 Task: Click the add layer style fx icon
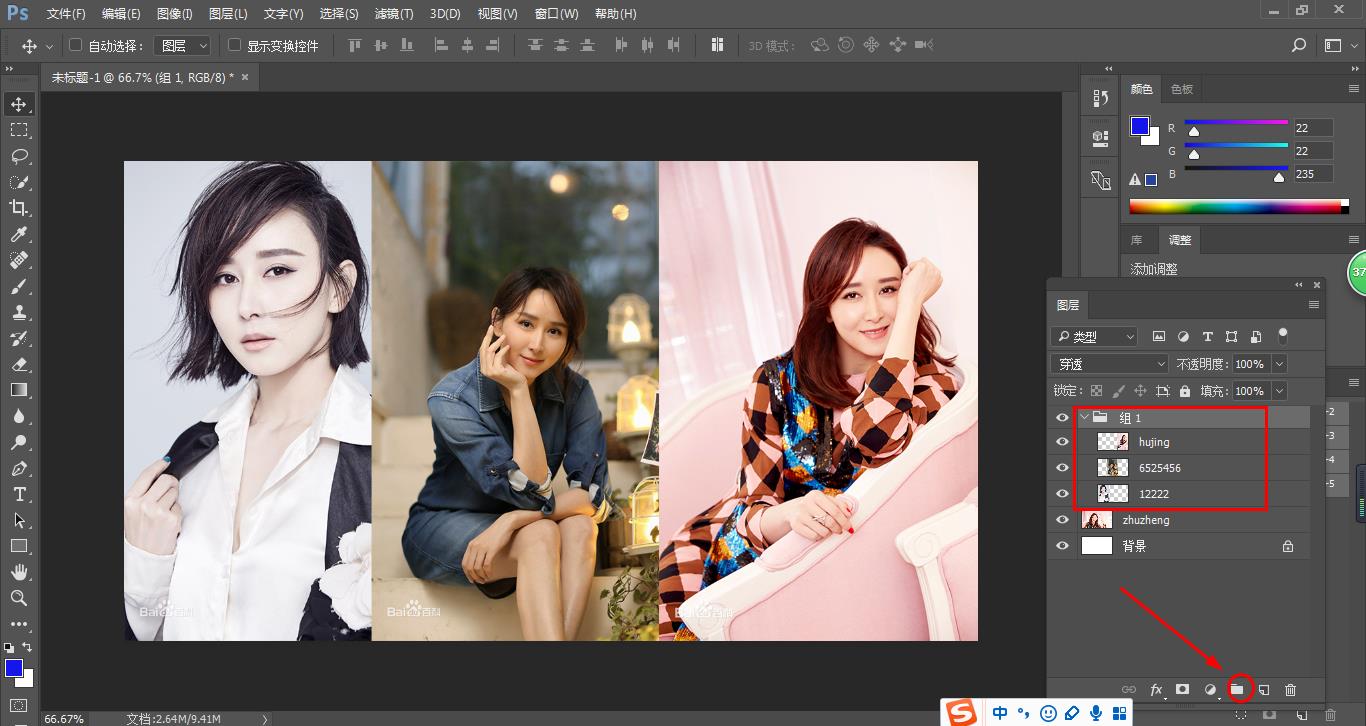coord(1156,690)
